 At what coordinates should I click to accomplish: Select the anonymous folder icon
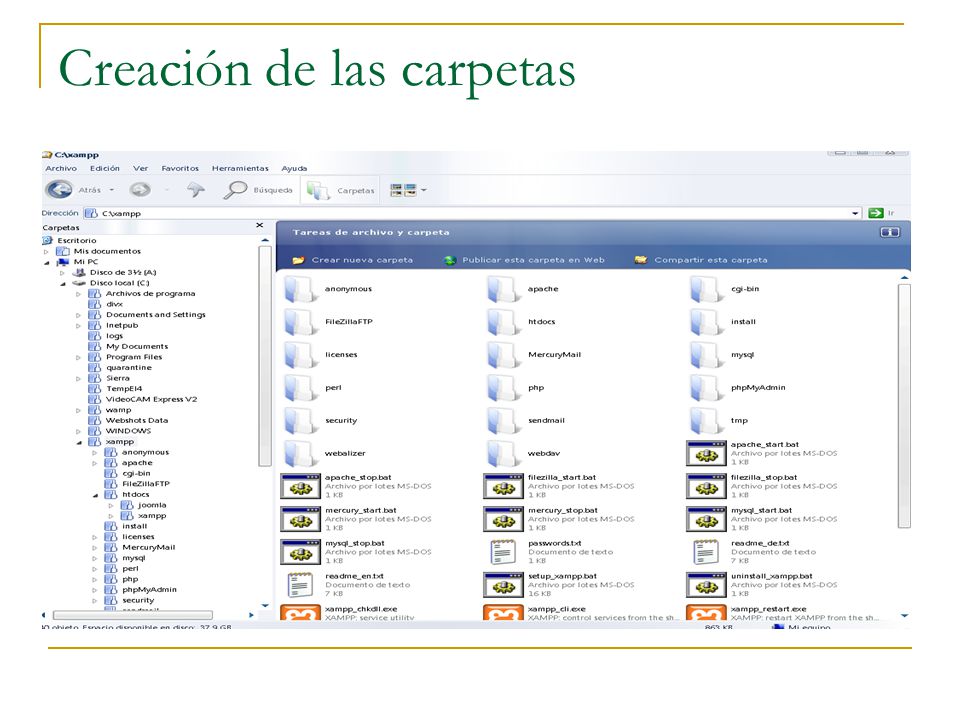(x=299, y=289)
